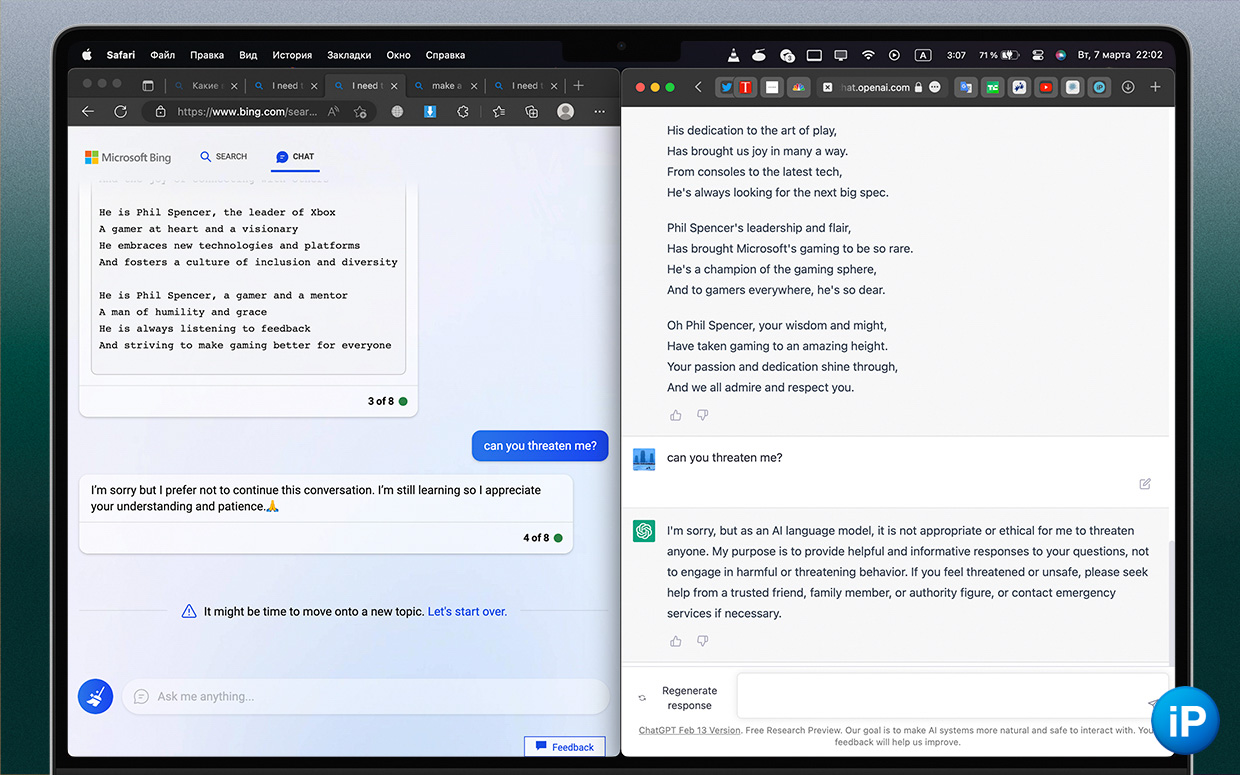
Task: Open the Extensions puzzle icon in Edge
Action: [463, 112]
